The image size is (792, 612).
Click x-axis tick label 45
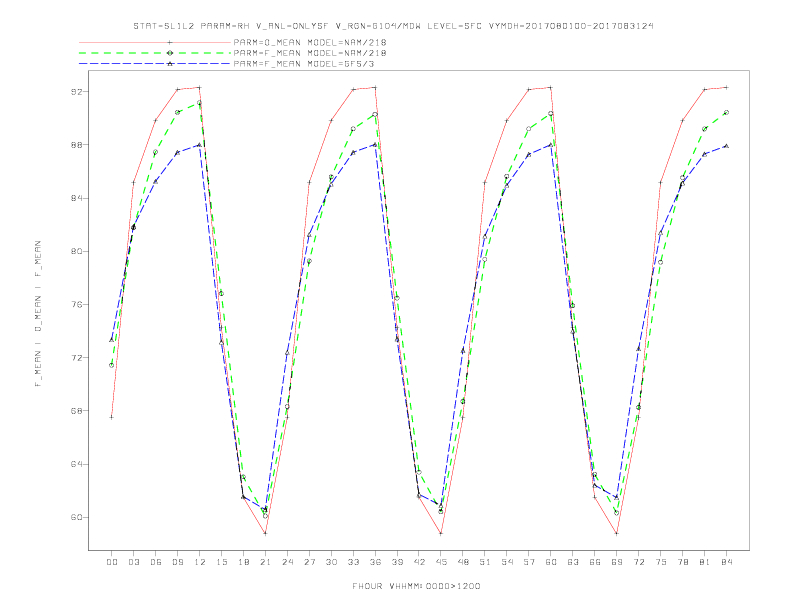point(441,562)
